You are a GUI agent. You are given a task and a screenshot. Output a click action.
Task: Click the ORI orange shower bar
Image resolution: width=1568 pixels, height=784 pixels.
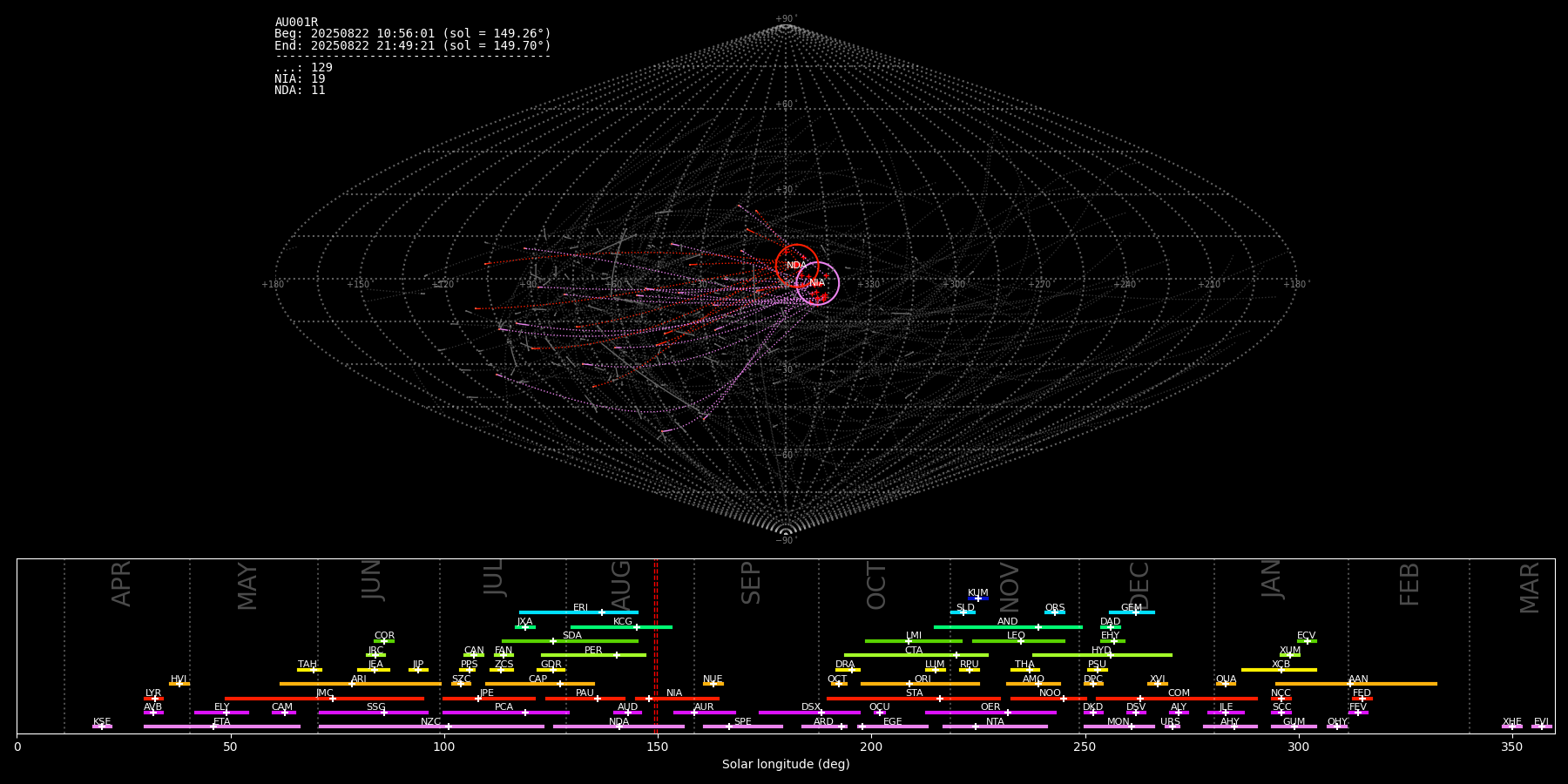[x=920, y=684]
